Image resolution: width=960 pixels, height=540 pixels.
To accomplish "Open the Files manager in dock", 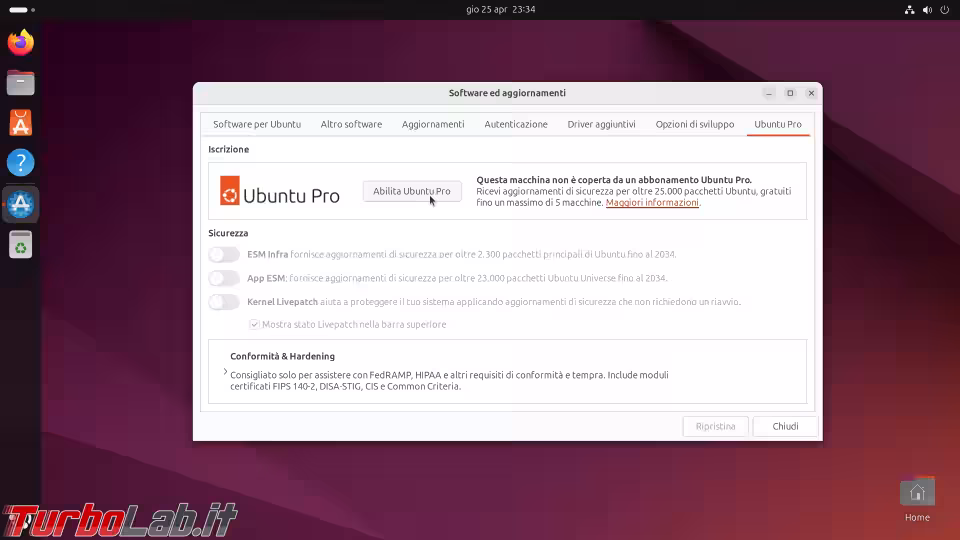I will coord(21,83).
